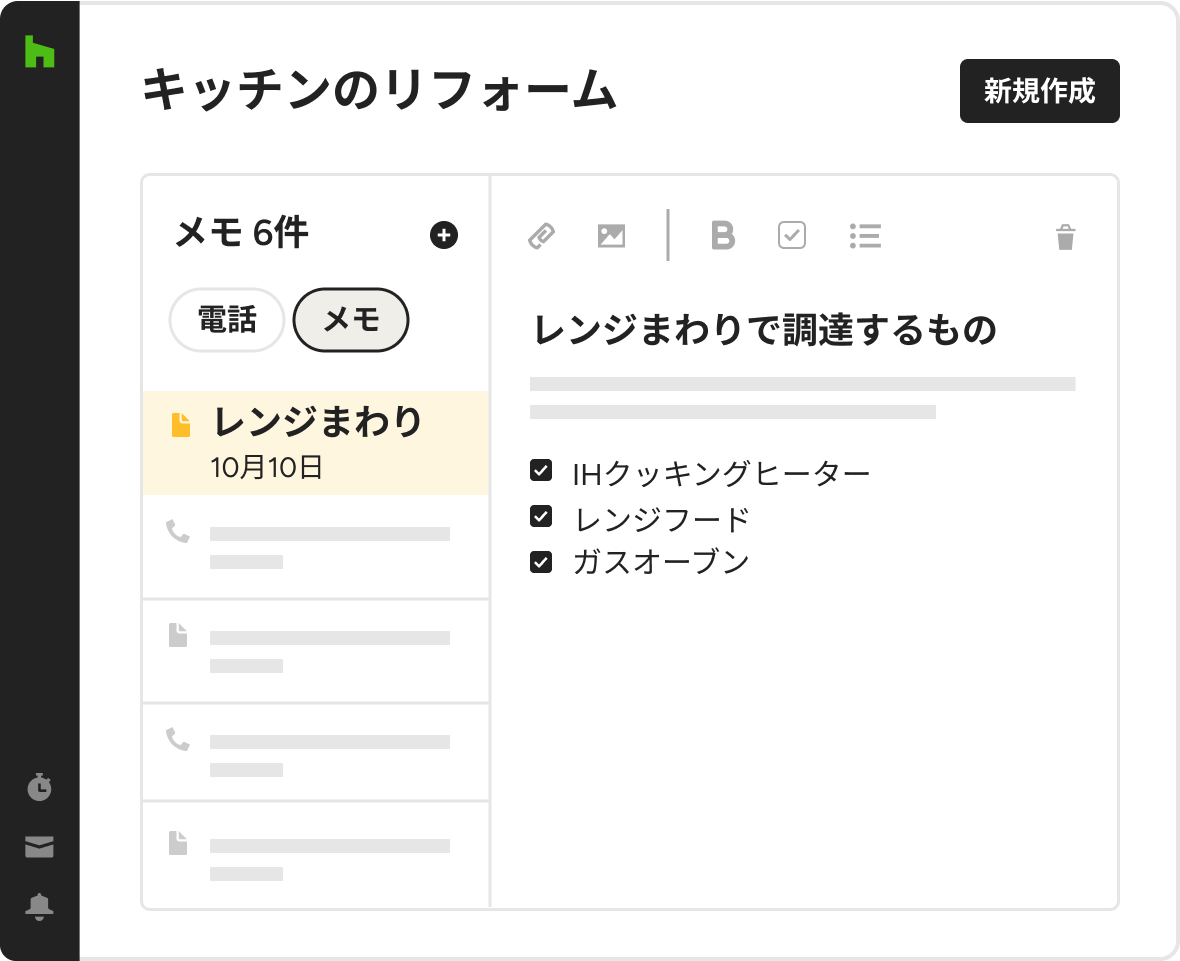Click the 新規作成 button
The height and width of the screenshot is (961, 1180).
coord(1039,91)
